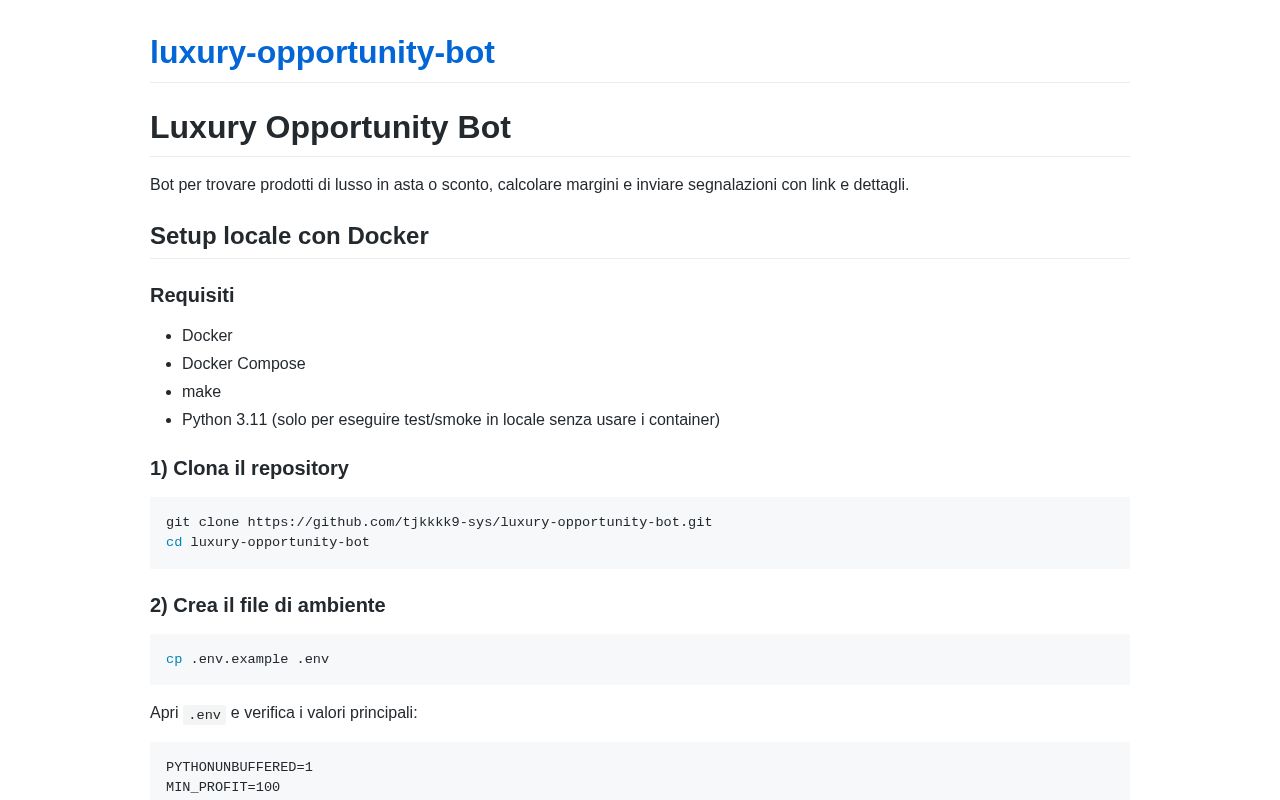This screenshot has height=800, width=1280.
Task: Open the luxury-opportunity-bot title link
Action: coord(322,52)
